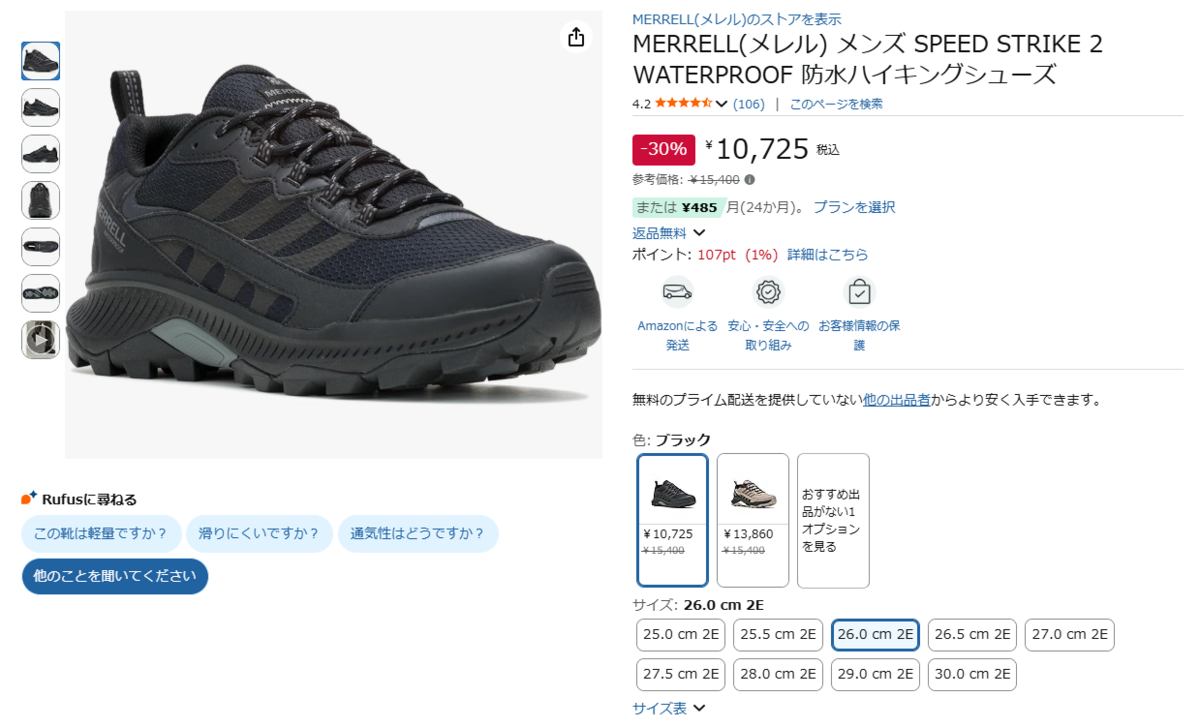Play the product video thumbnail
The width and height of the screenshot is (1200, 727).
point(41,340)
